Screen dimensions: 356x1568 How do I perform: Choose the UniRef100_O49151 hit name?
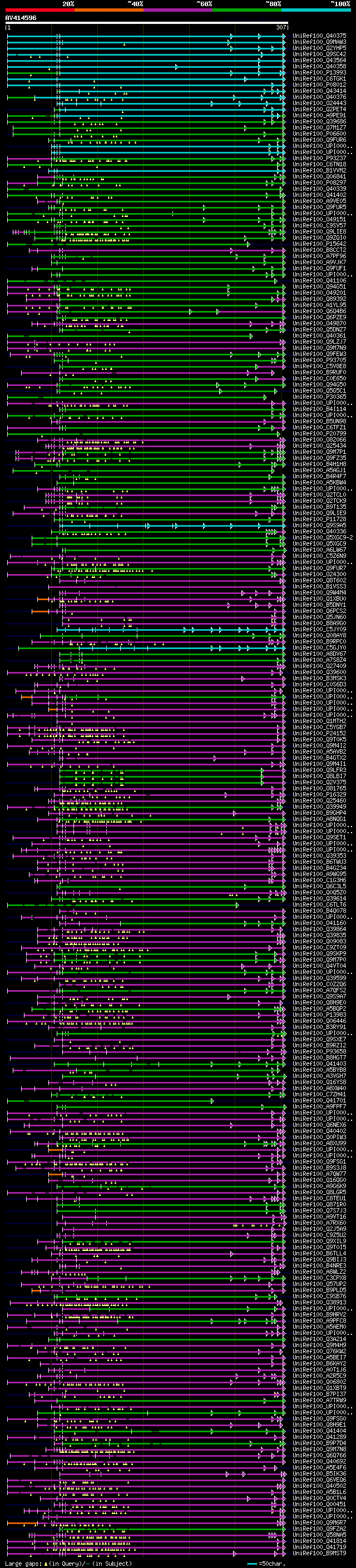pos(319,219)
